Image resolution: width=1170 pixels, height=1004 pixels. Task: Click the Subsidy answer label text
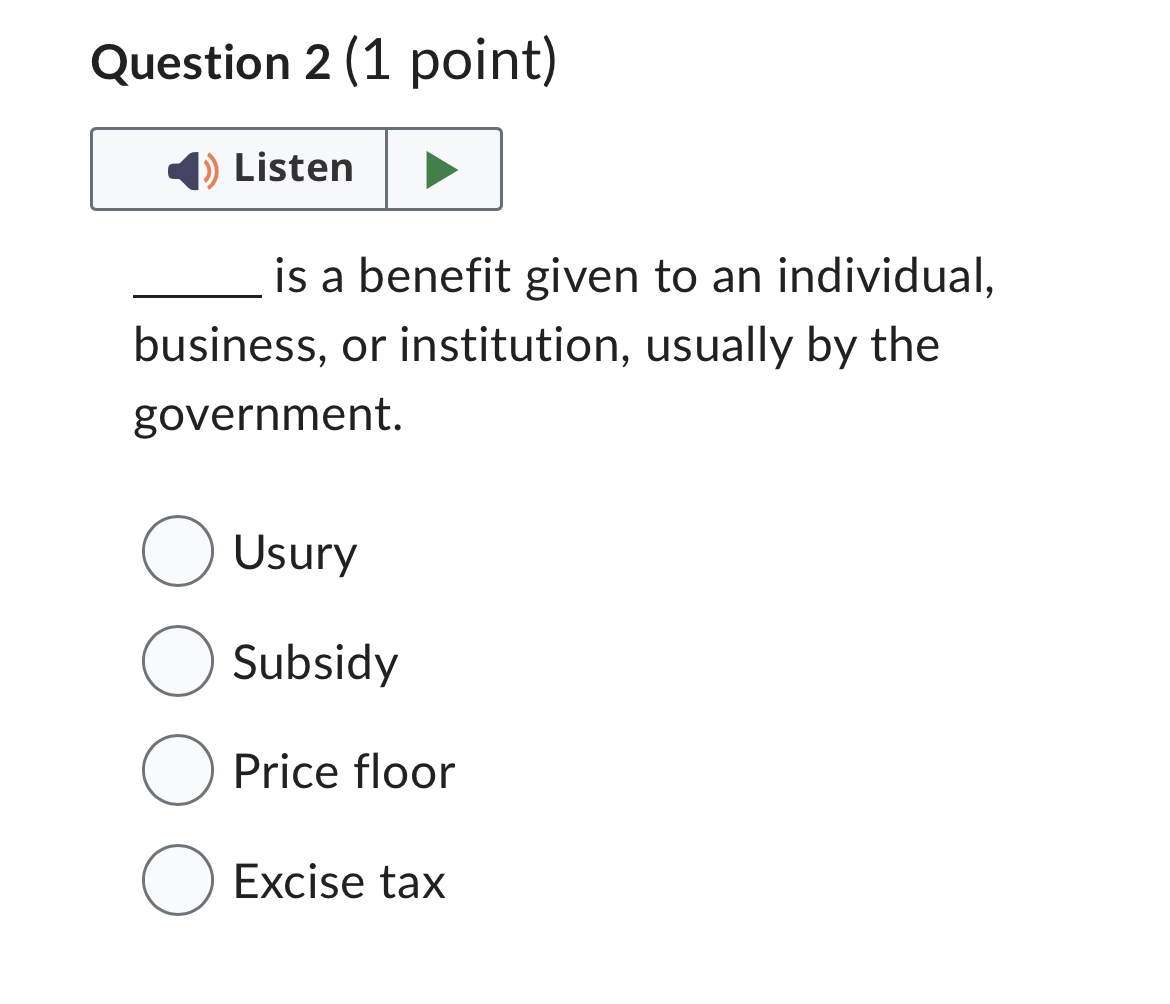[x=314, y=663]
